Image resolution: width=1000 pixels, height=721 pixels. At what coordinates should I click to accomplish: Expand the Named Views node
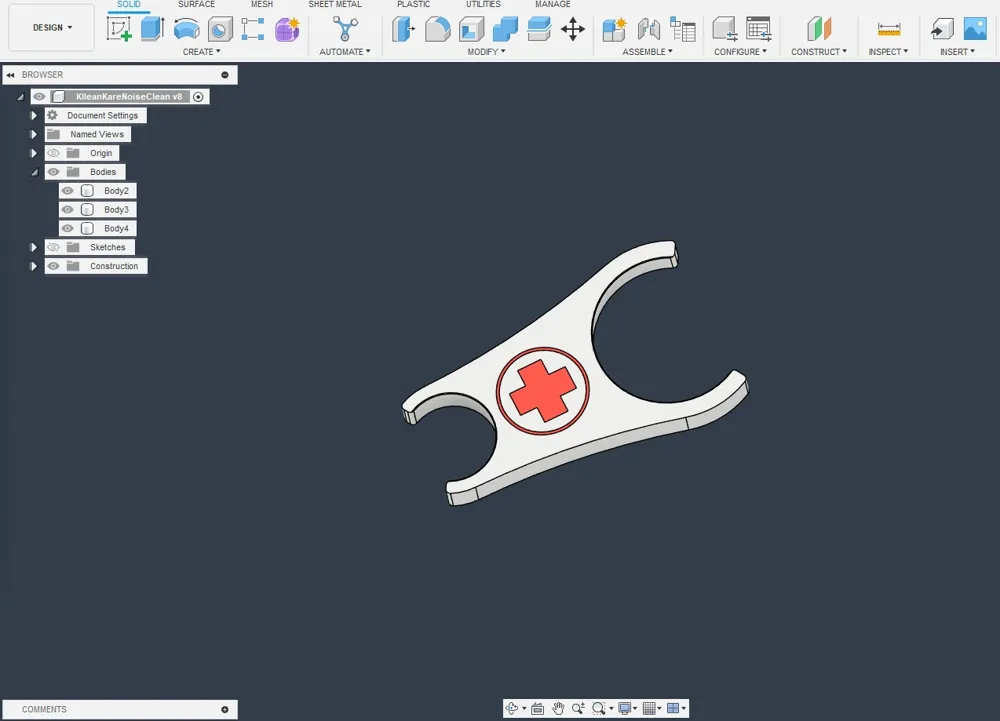click(x=34, y=135)
